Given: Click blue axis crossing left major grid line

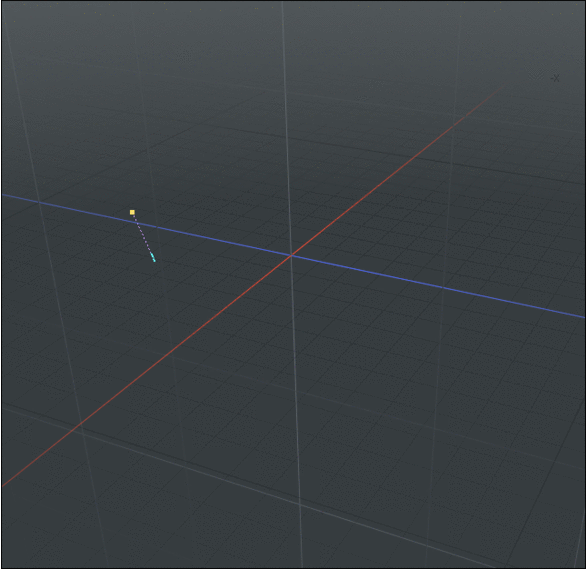Looking at the screenshot, I should 39,202.
